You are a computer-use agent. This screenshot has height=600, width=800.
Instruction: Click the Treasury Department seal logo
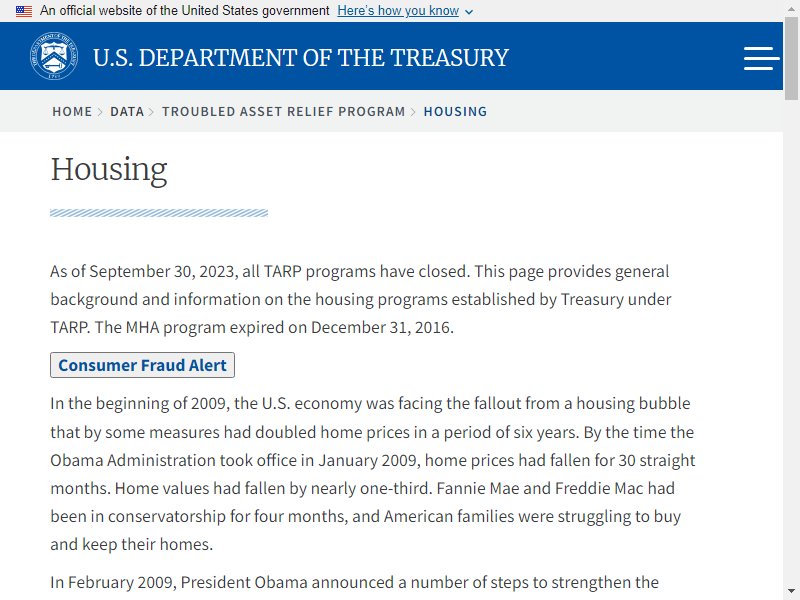[54, 56]
